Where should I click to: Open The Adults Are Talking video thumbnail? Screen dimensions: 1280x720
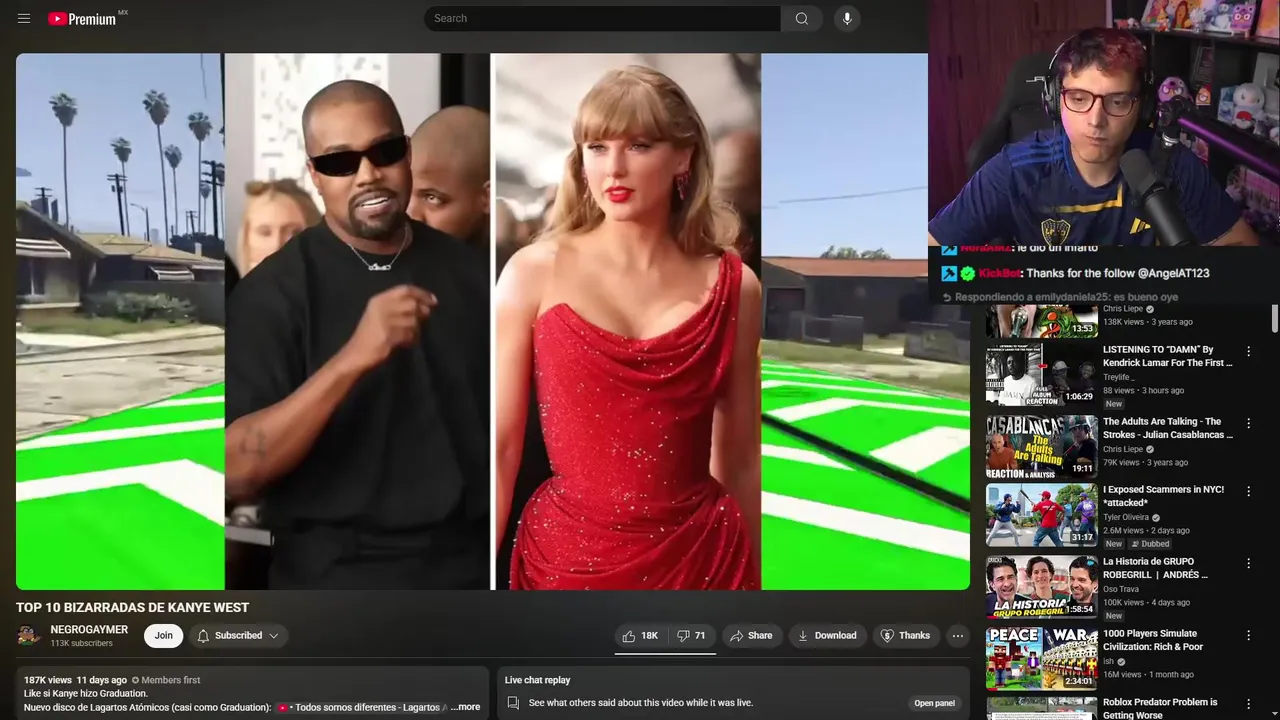click(x=1041, y=445)
